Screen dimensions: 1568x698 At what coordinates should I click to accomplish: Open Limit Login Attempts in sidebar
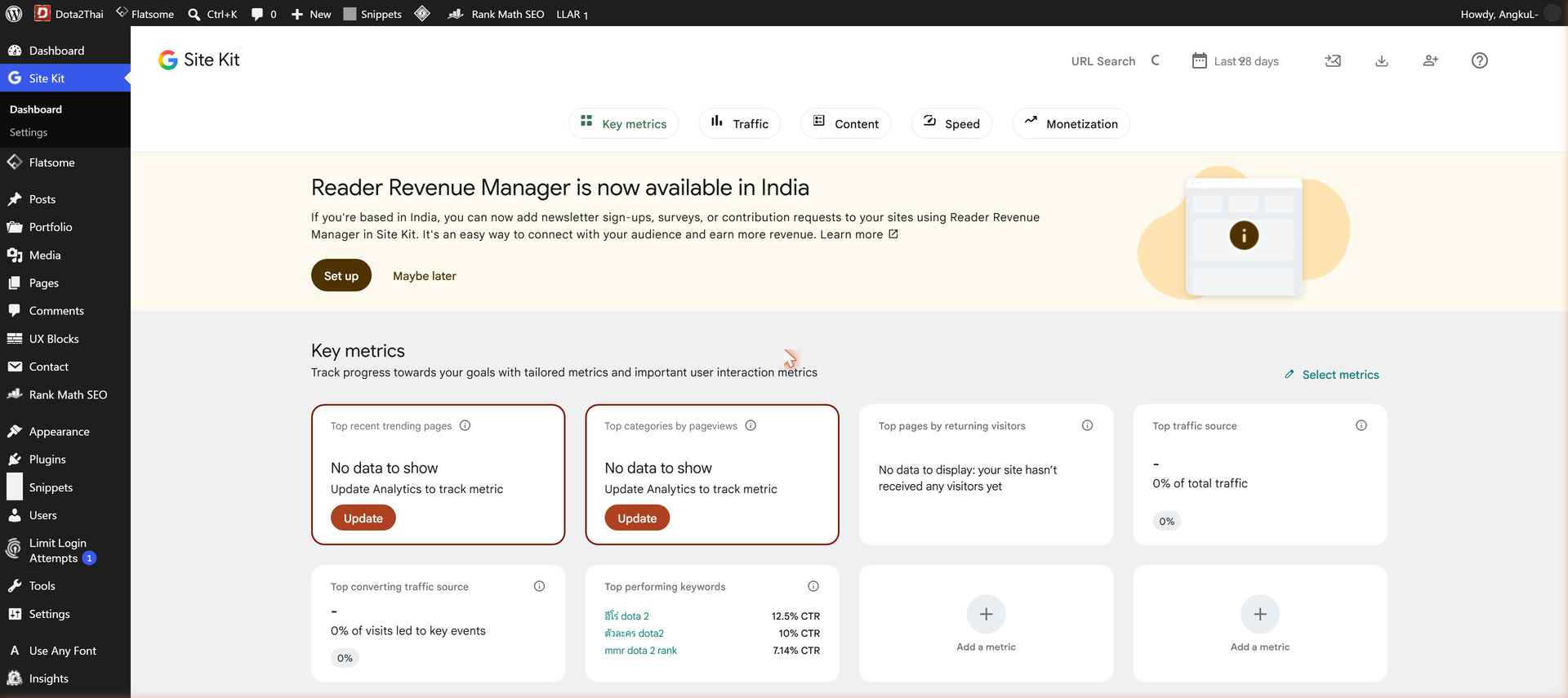click(x=65, y=551)
